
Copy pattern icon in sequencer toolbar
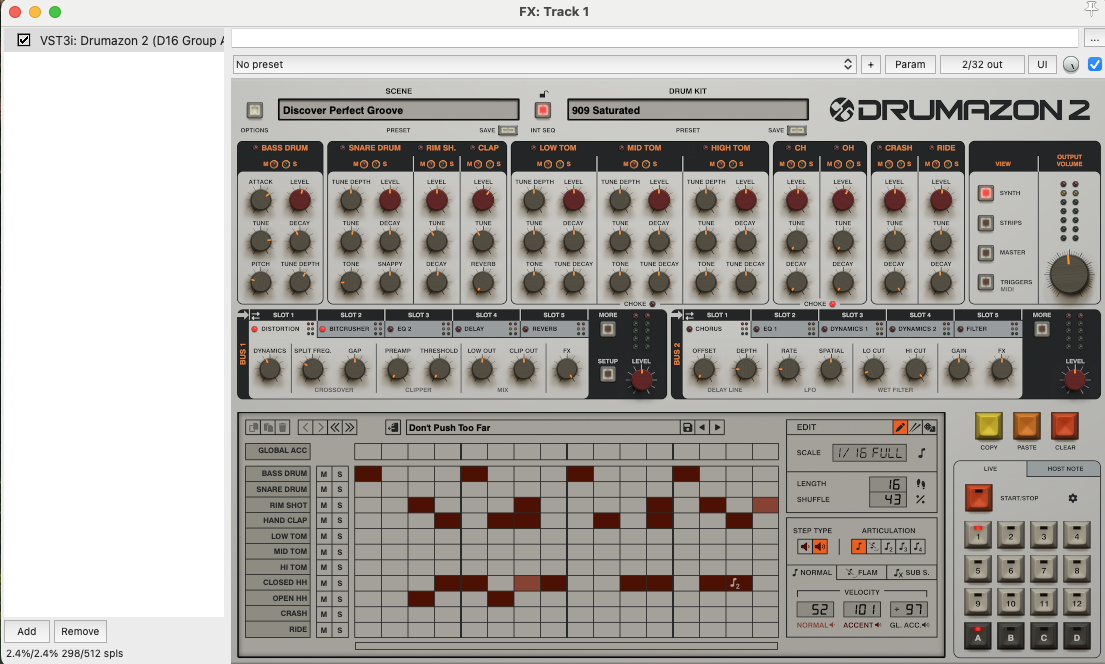tap(253, 427)
